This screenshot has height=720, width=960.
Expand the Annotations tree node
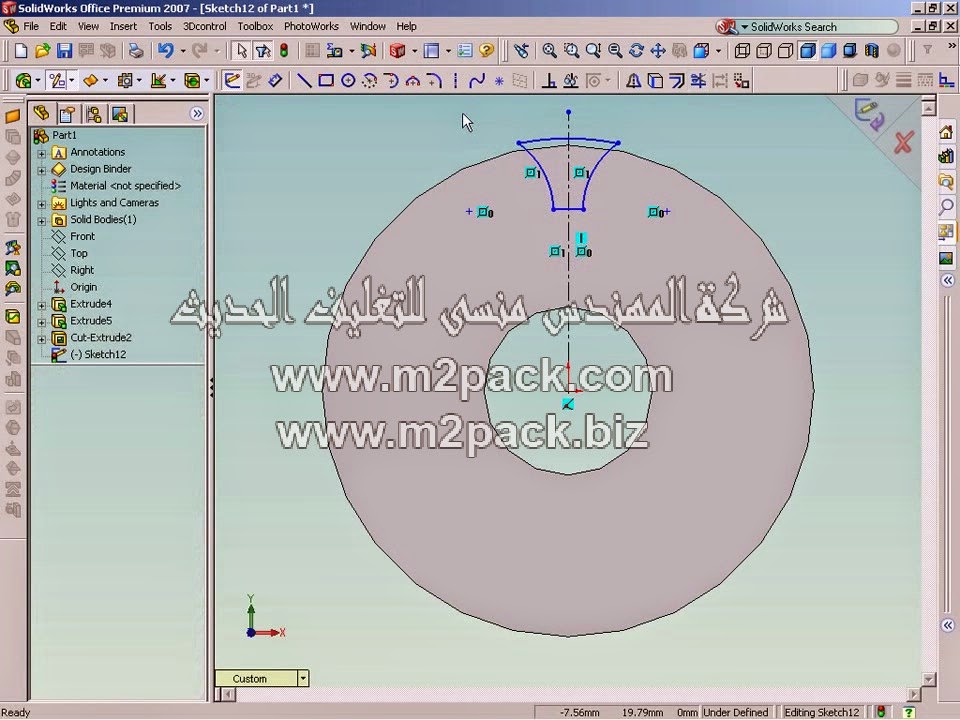coord(42,153)
